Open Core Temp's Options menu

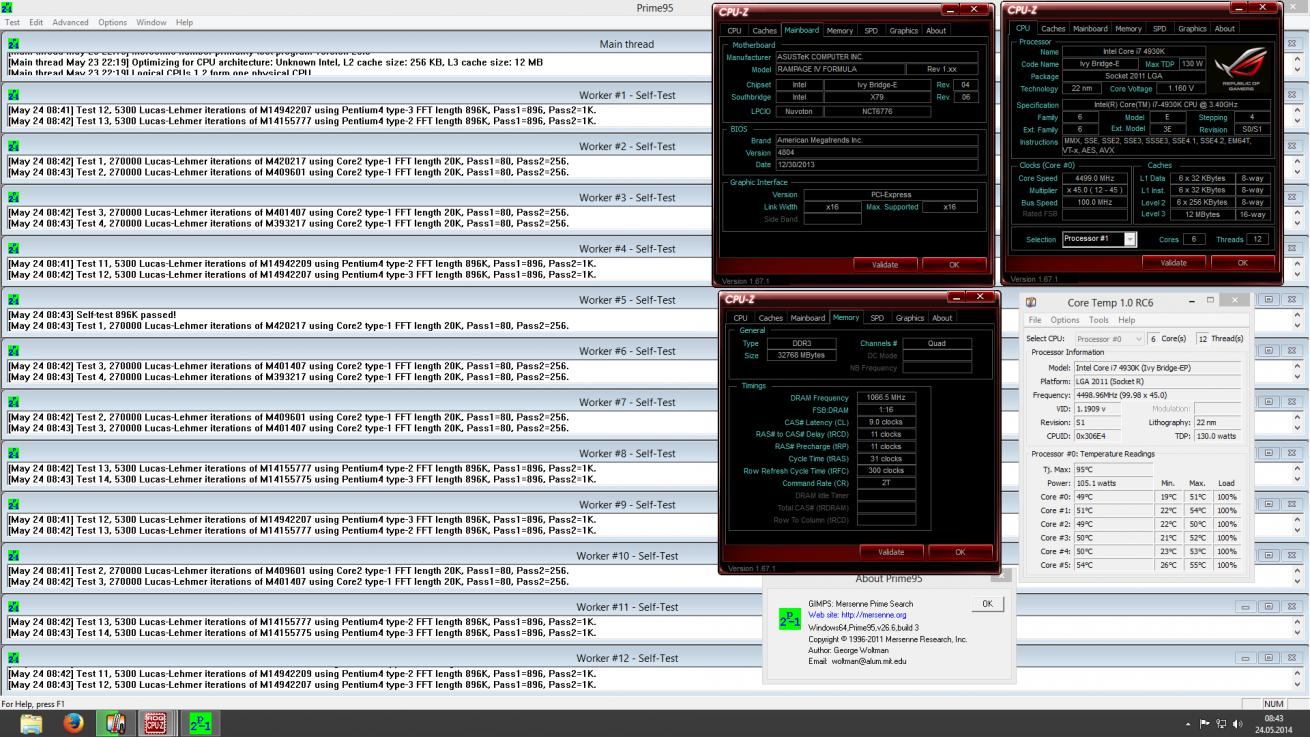[1064, 320]
